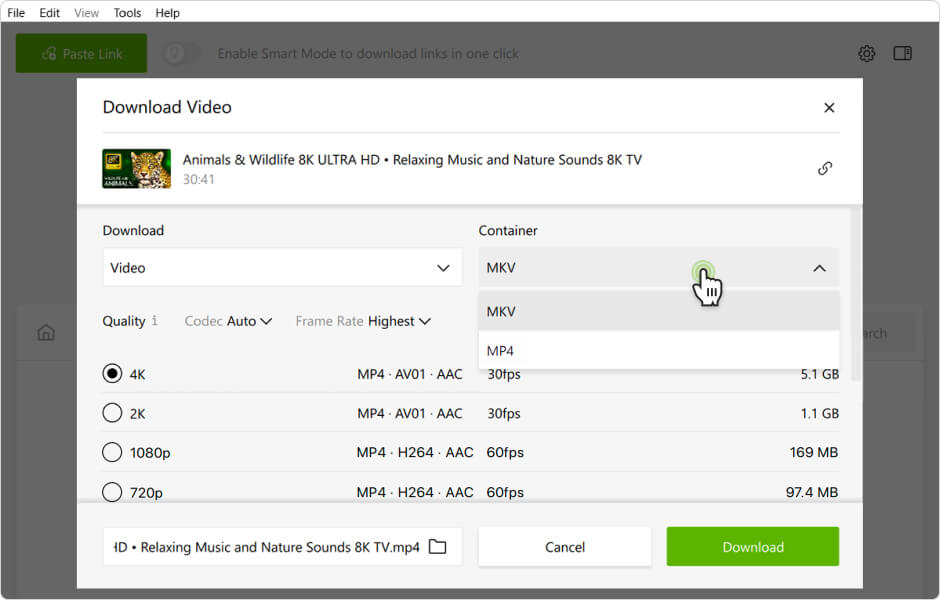Click the home icon behind the dialog
This screenshot has width=940, height=600.
coord(46,333)
